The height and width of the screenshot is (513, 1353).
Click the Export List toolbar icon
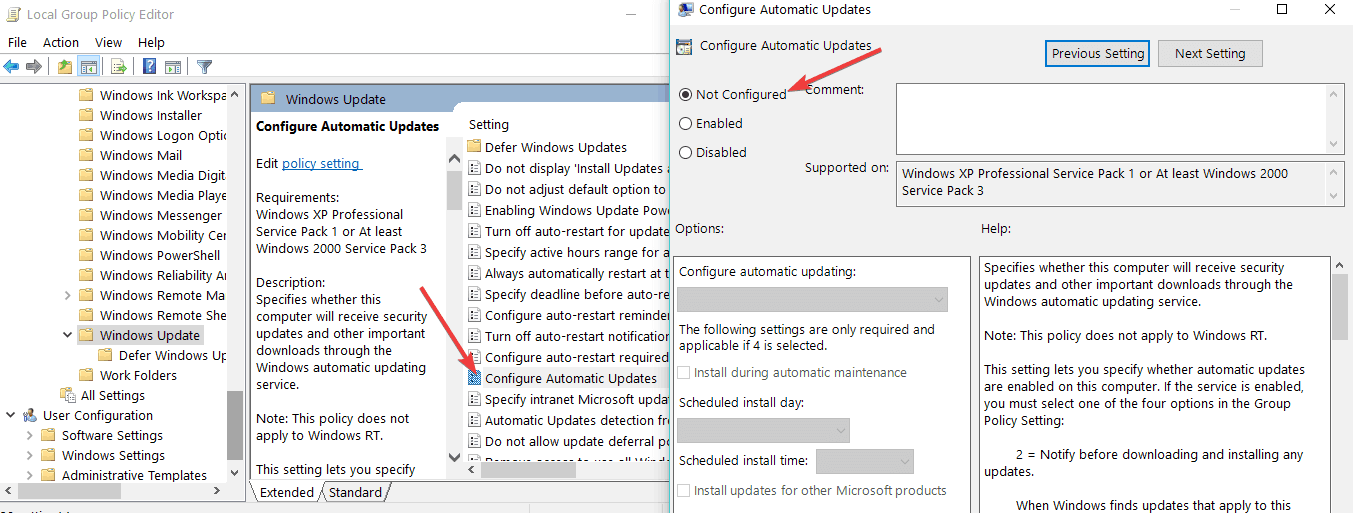[x=119, y=67]
